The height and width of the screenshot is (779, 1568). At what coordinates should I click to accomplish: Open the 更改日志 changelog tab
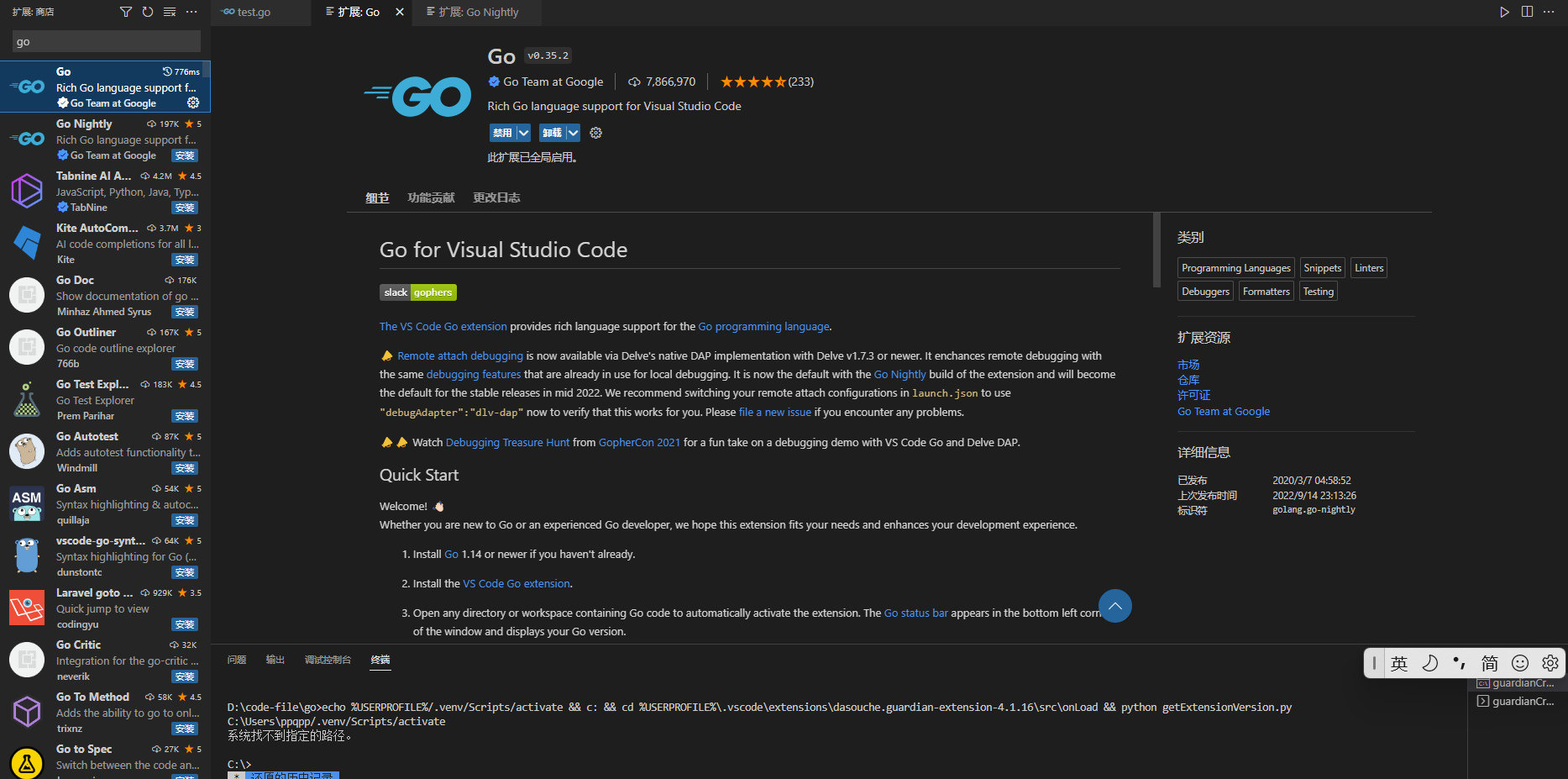[x=496, y=197]
